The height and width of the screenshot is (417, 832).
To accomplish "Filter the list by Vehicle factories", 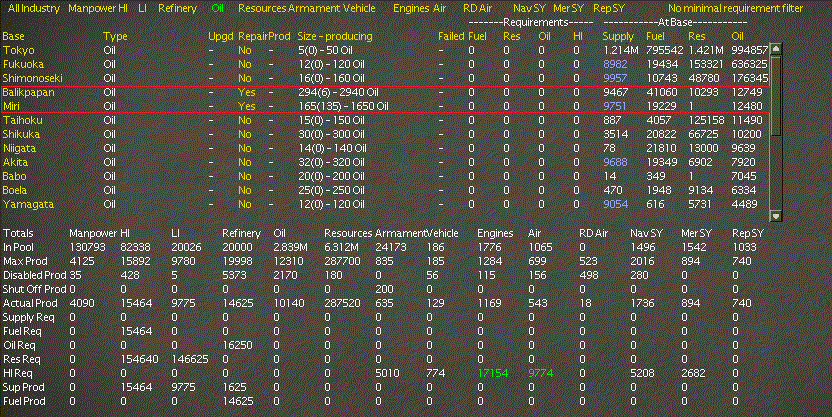I will pyautogui.click(x=359, y=8).
